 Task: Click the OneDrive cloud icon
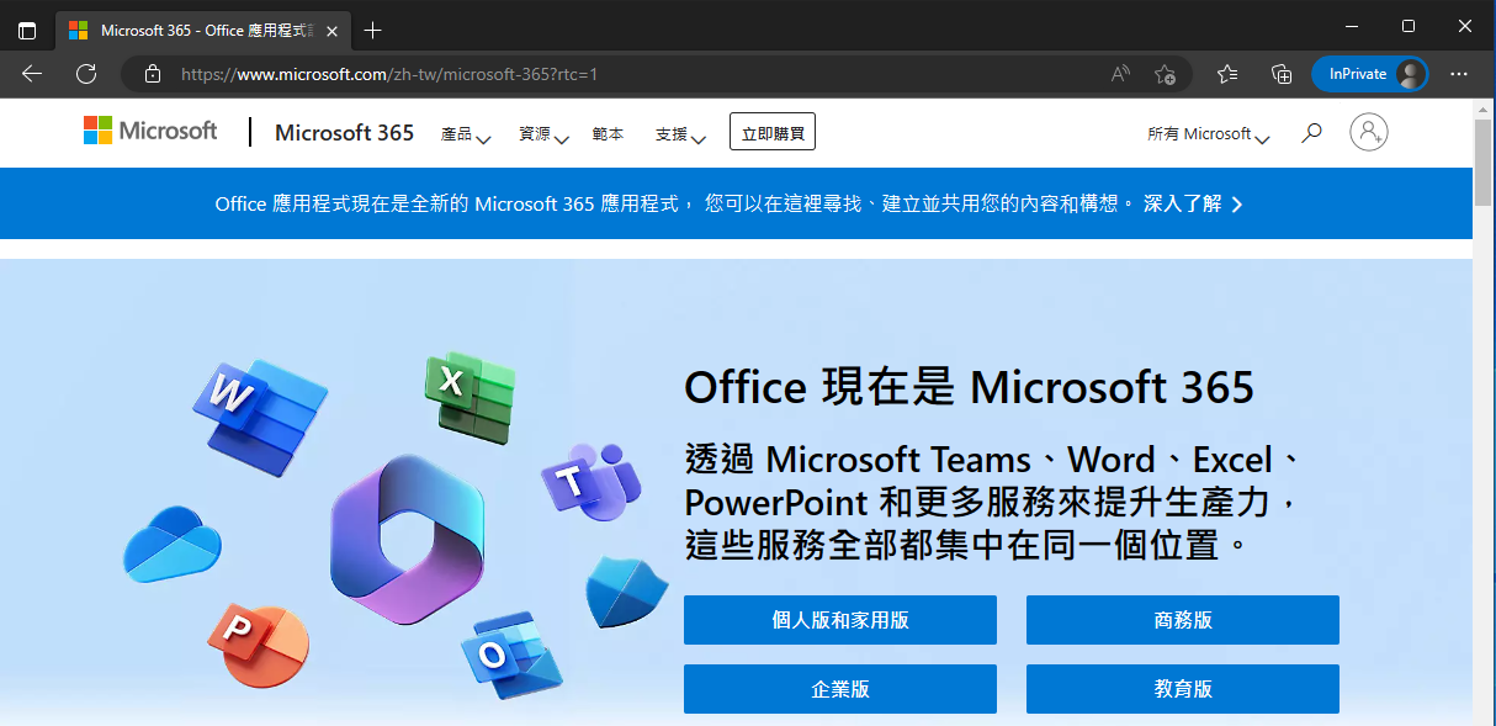tap(172, 545)
